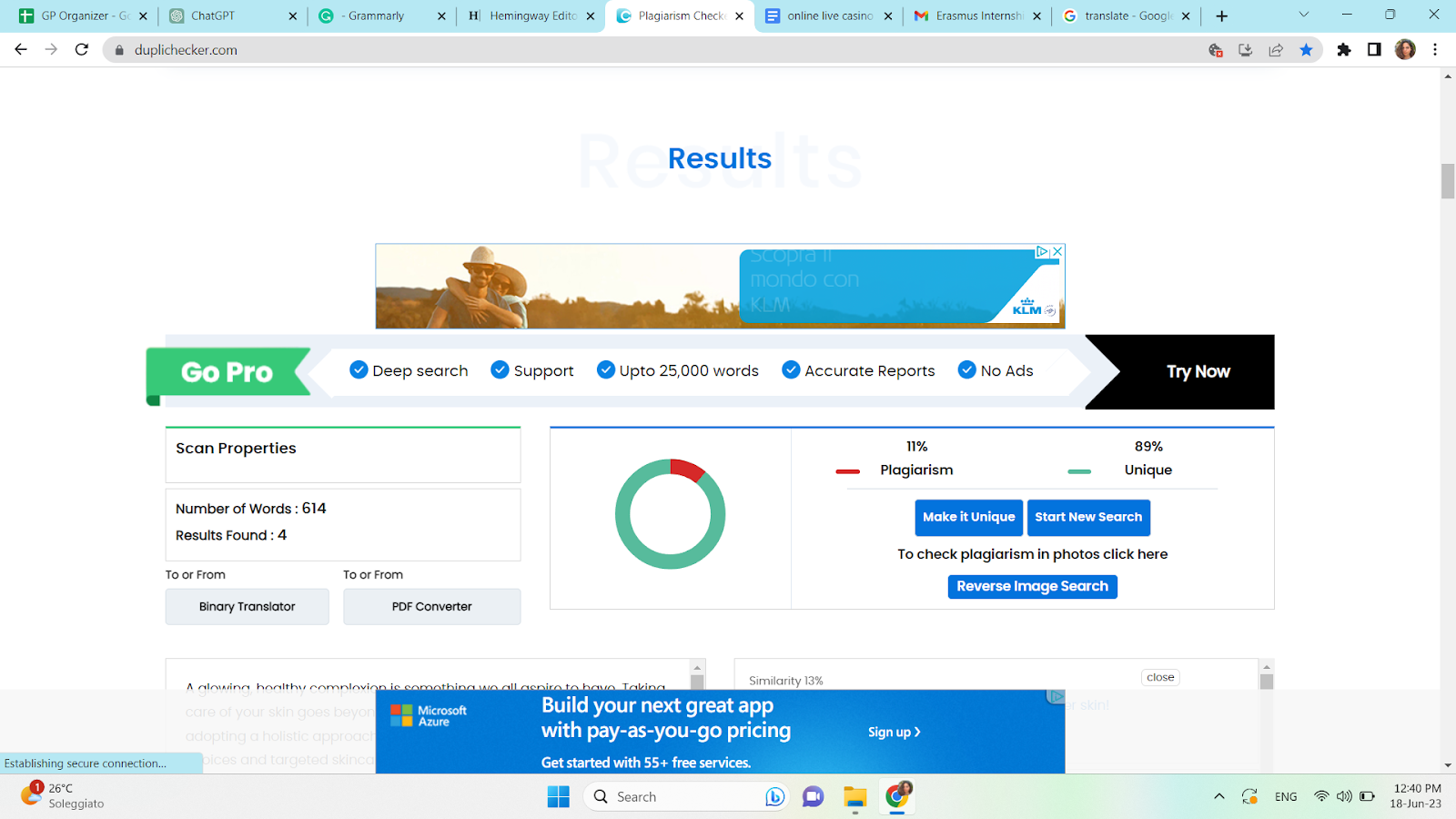Open File Explorer from taskbar
This screenshot has height=819, width=1456.
click(x=854, y=797)
